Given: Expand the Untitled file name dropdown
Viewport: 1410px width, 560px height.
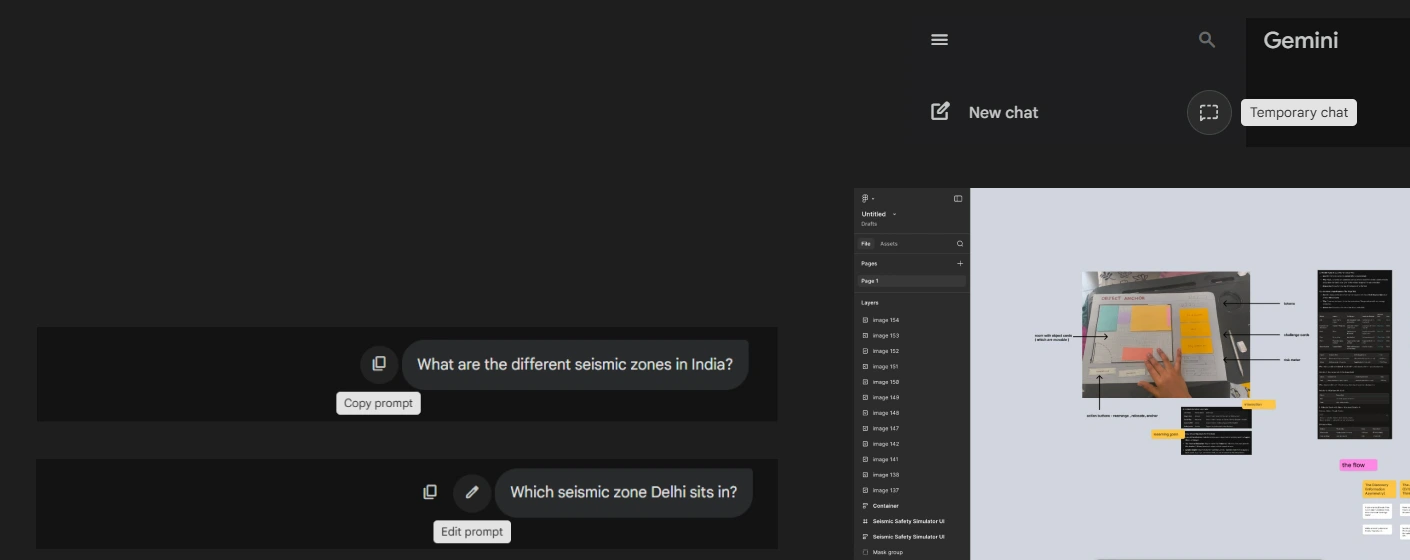Looking at the screenshot, I should click(x=894, y=214).
